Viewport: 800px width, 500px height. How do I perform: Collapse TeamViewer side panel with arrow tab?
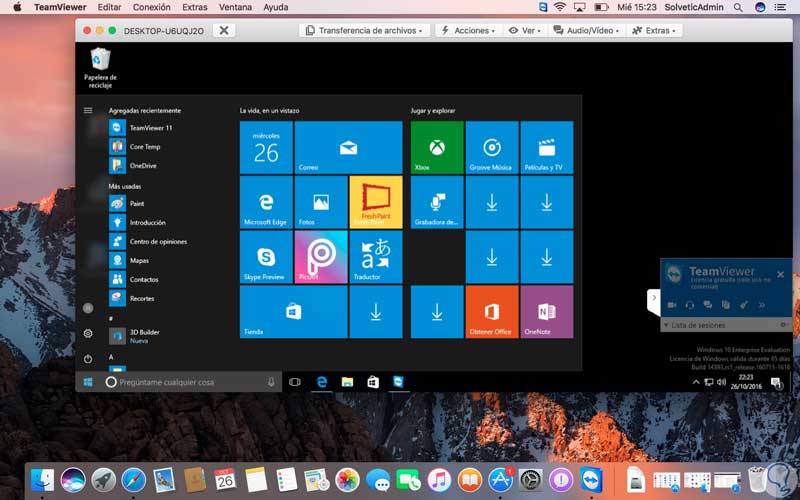[x=654, y=301]
